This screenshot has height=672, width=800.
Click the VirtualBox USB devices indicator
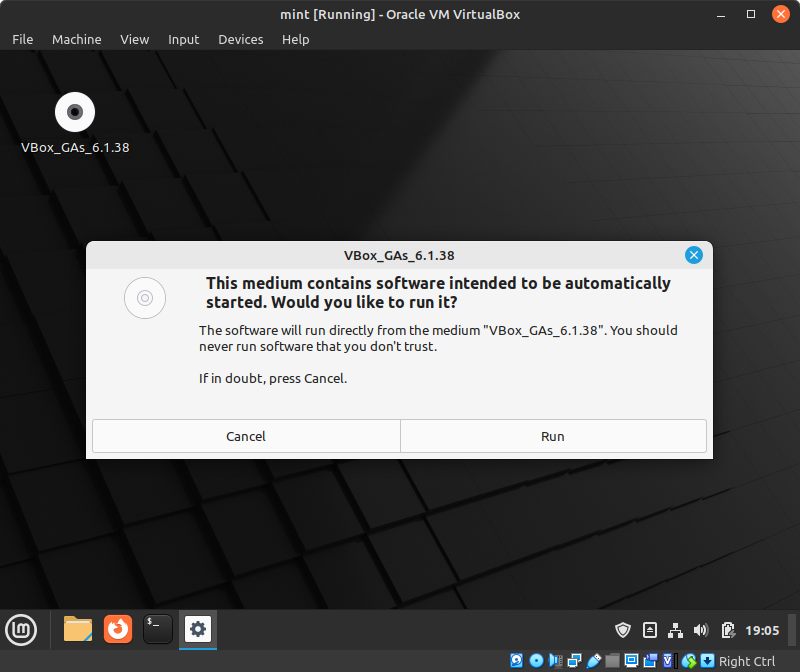[x=593, y=661]
